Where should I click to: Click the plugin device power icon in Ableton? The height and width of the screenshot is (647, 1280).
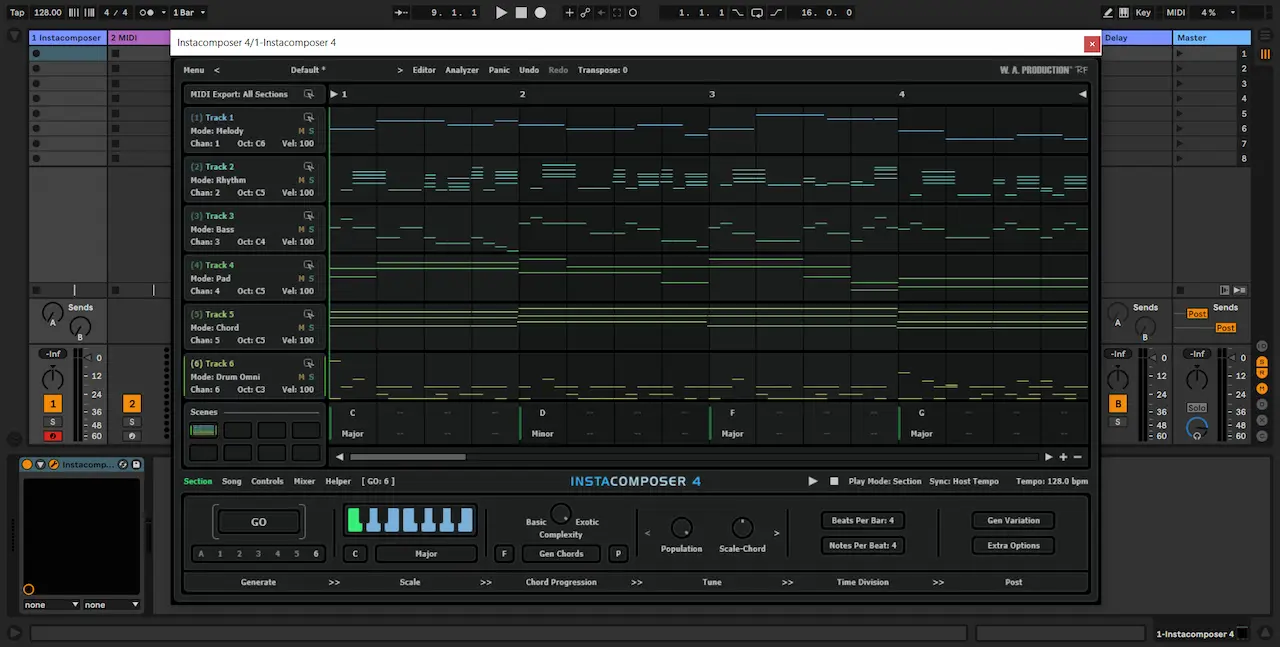(28, 464)
